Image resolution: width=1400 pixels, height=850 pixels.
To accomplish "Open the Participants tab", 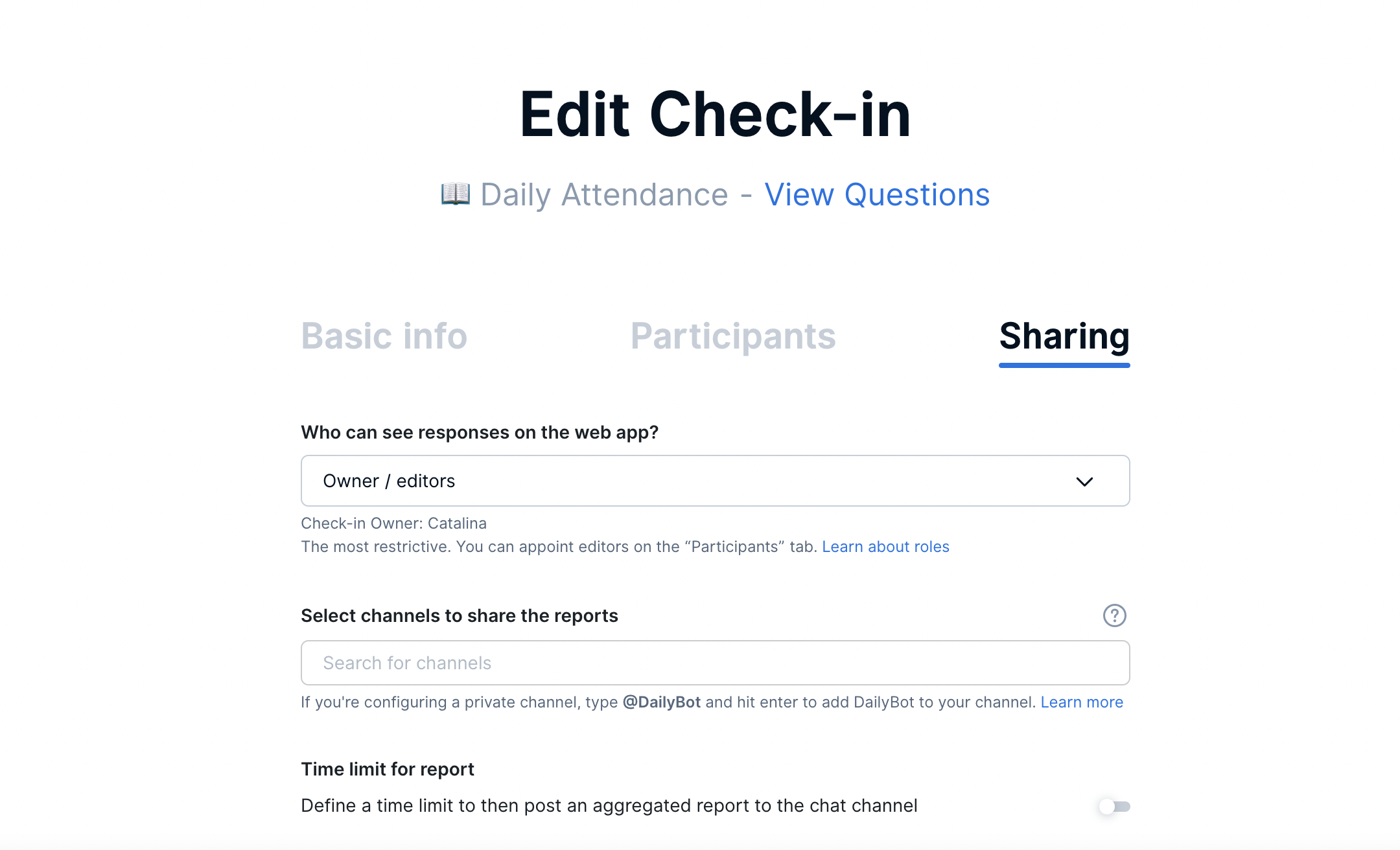I will tap(733, 336).
